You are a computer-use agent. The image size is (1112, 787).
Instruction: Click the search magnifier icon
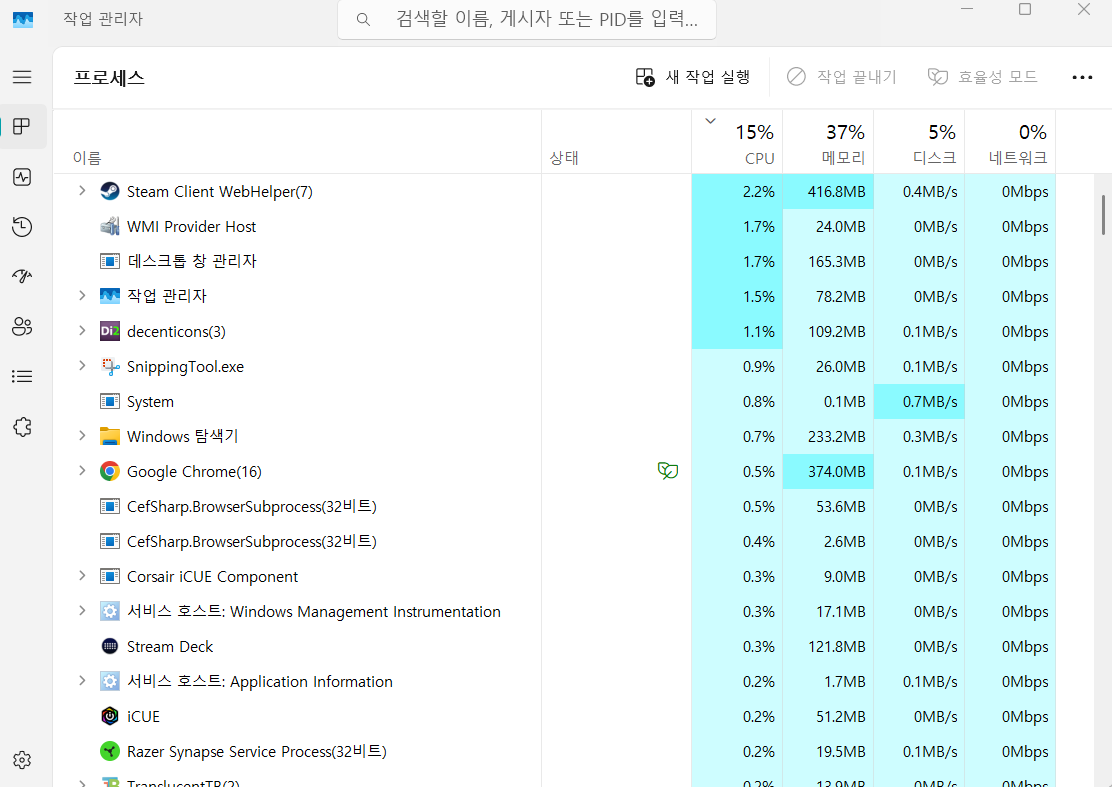pos(363,20)
